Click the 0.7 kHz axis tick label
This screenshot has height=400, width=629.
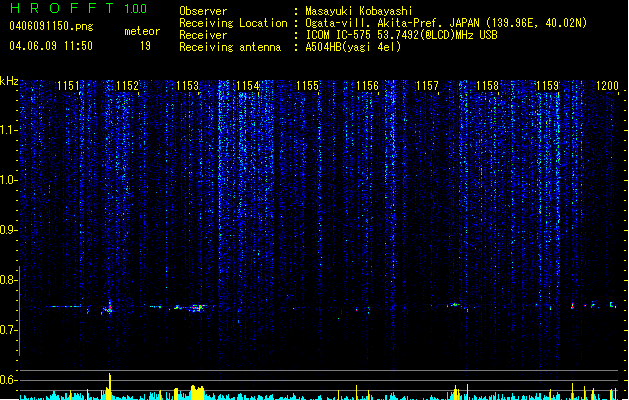tap(9, 330)
